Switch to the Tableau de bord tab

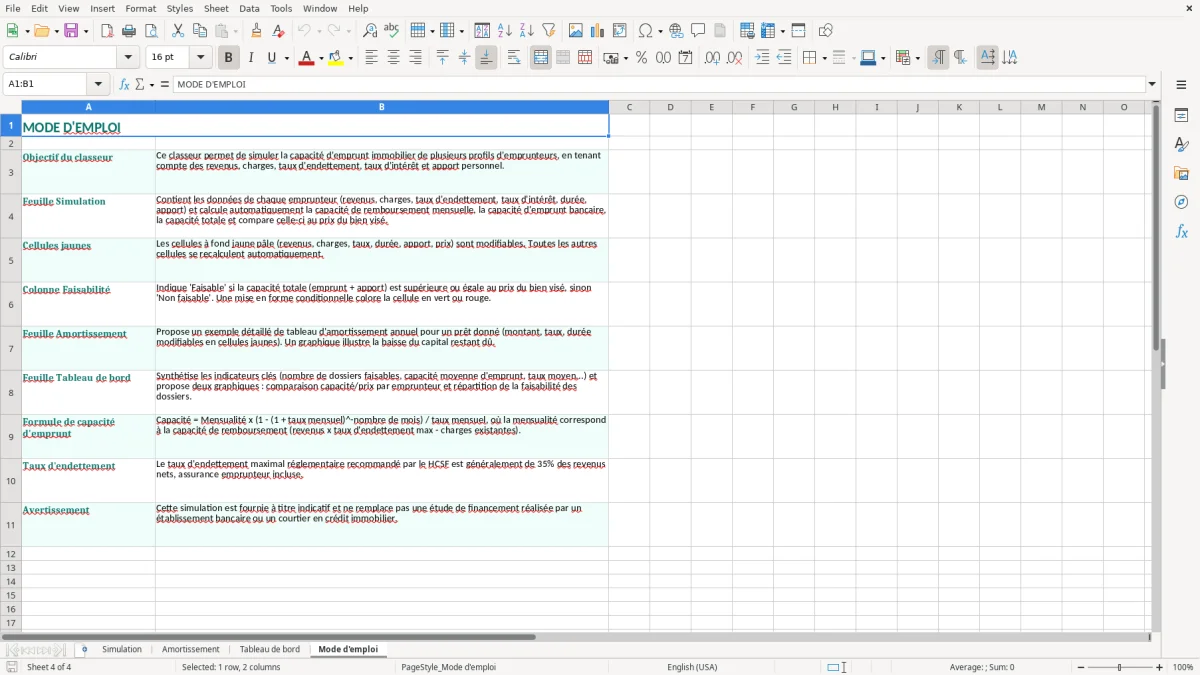[269, 649]
